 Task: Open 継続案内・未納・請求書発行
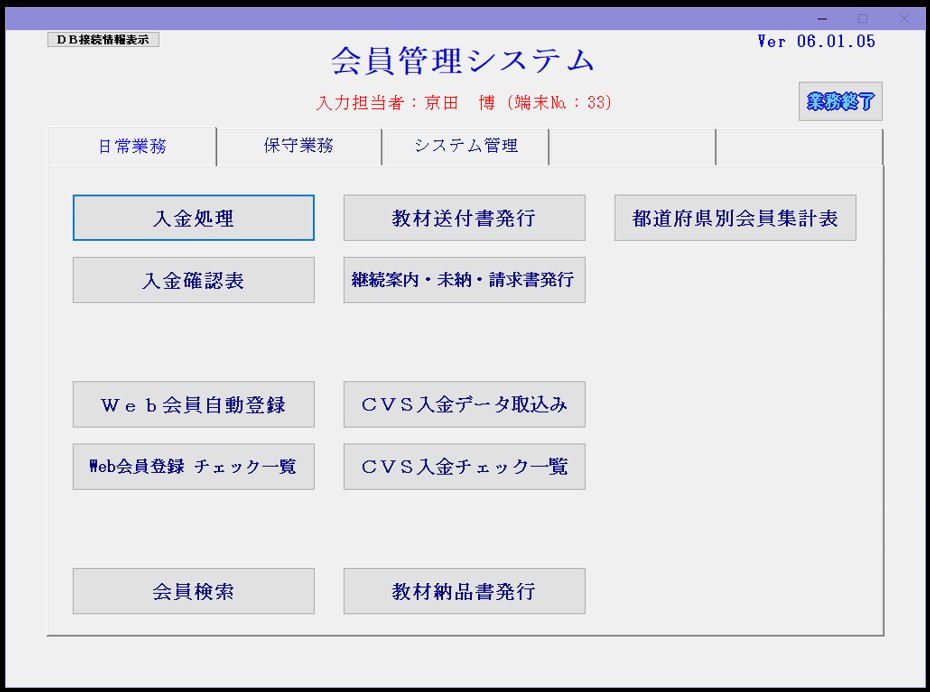click(464, 280)
